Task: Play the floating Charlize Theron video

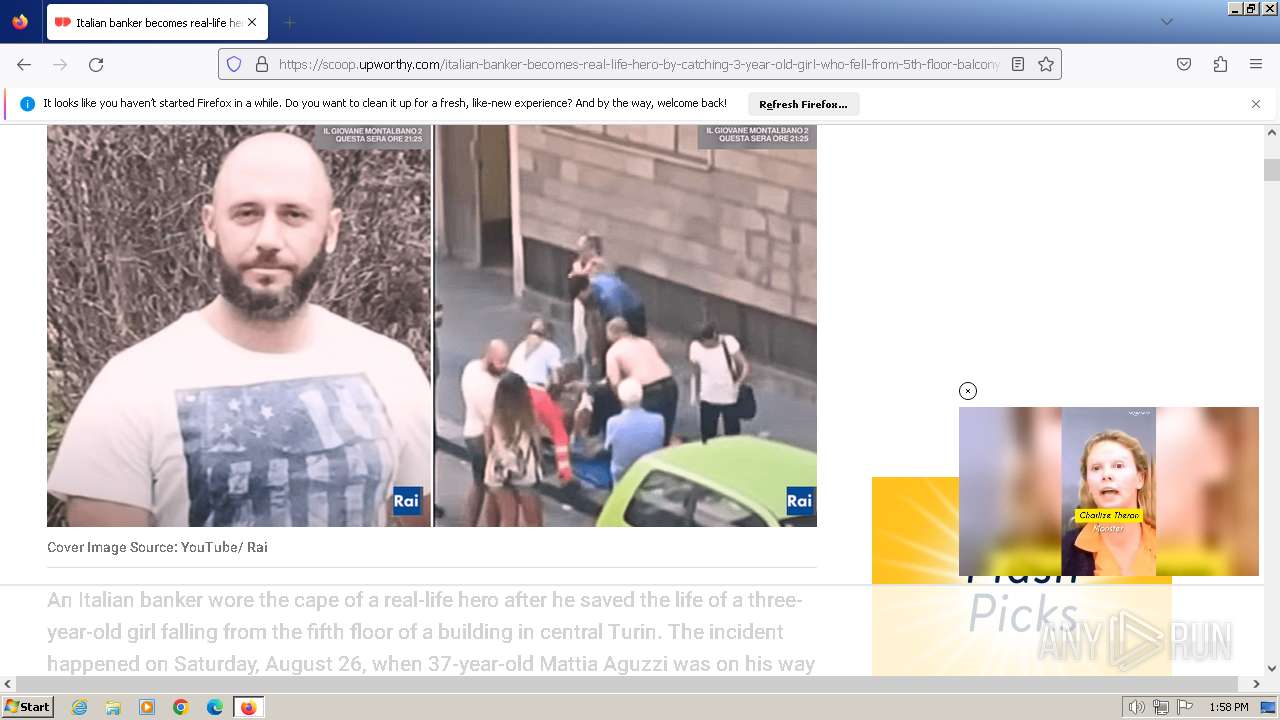Action: [x=1109, y=491]
